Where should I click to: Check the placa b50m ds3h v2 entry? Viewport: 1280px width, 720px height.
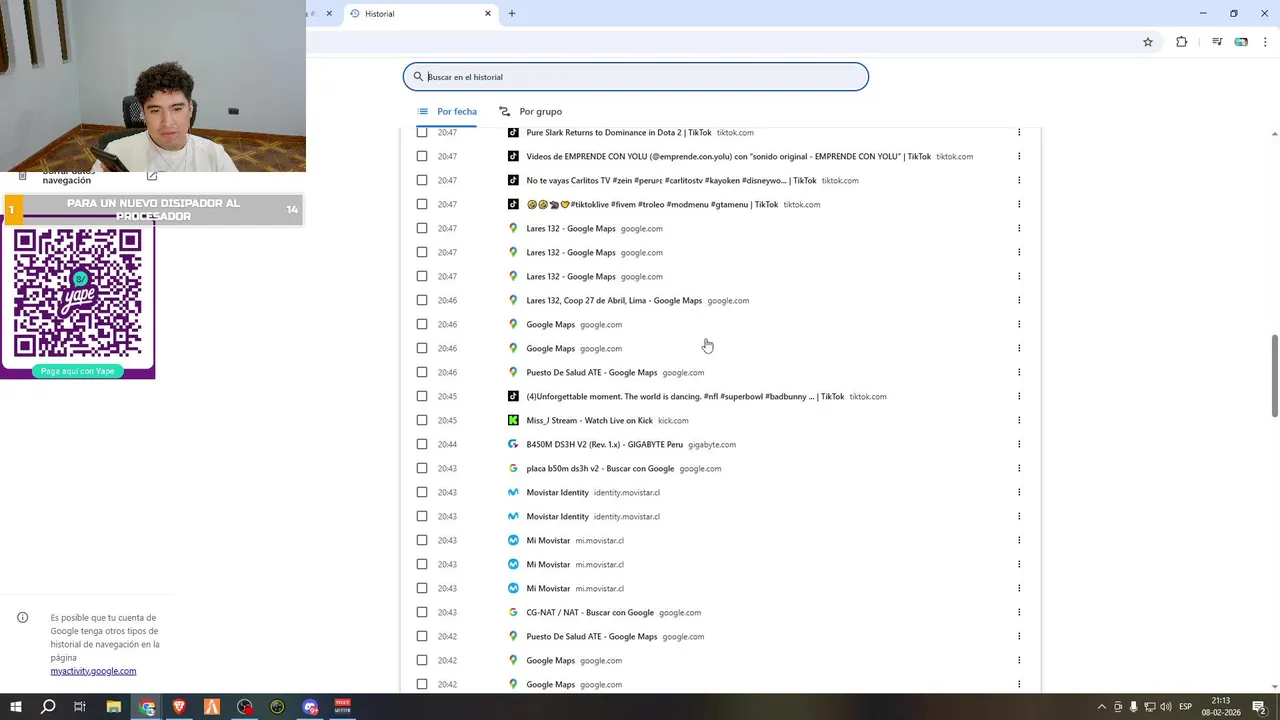click(x=422, y=468)
